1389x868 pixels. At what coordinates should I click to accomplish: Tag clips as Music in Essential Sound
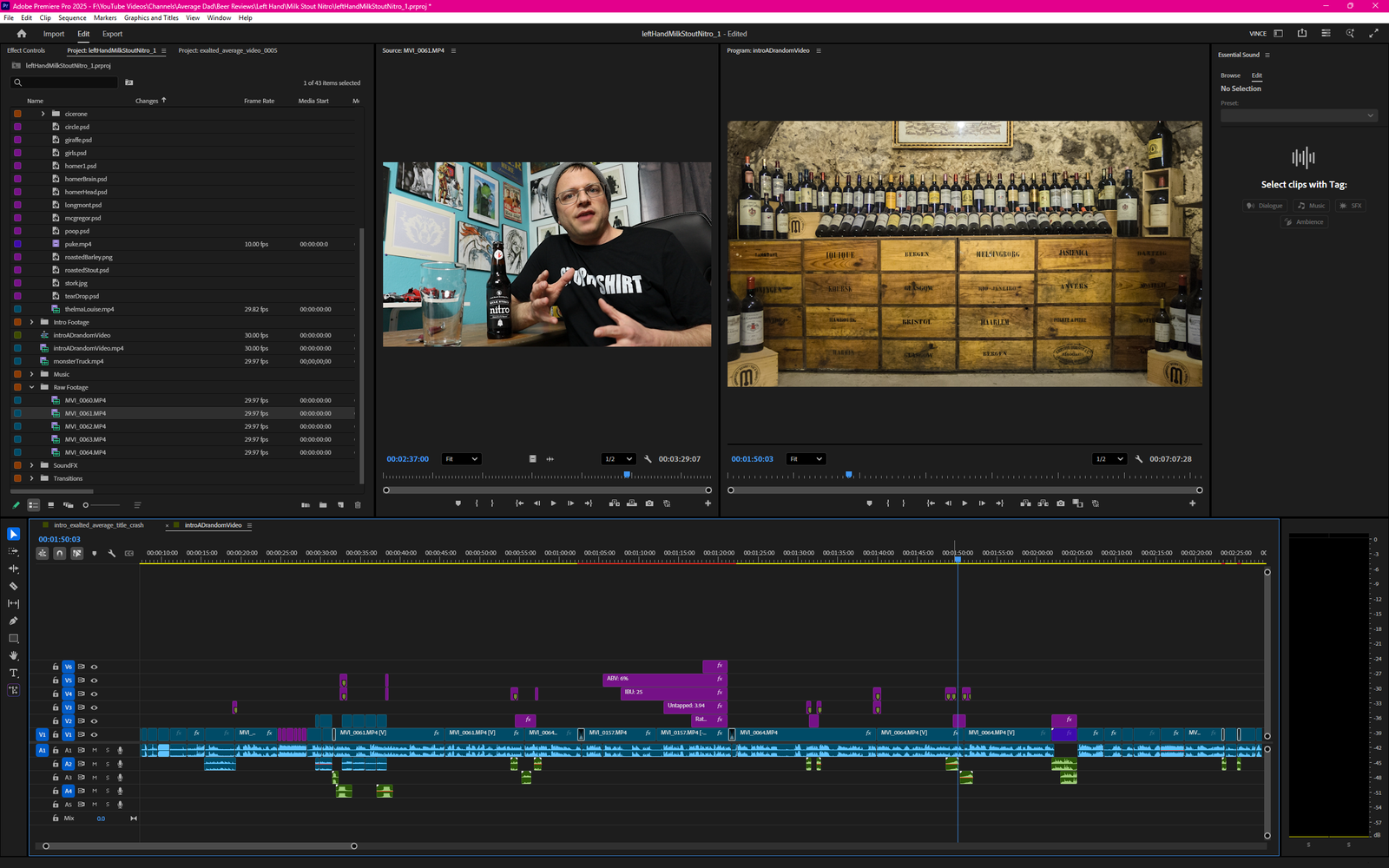(1311, 206)
